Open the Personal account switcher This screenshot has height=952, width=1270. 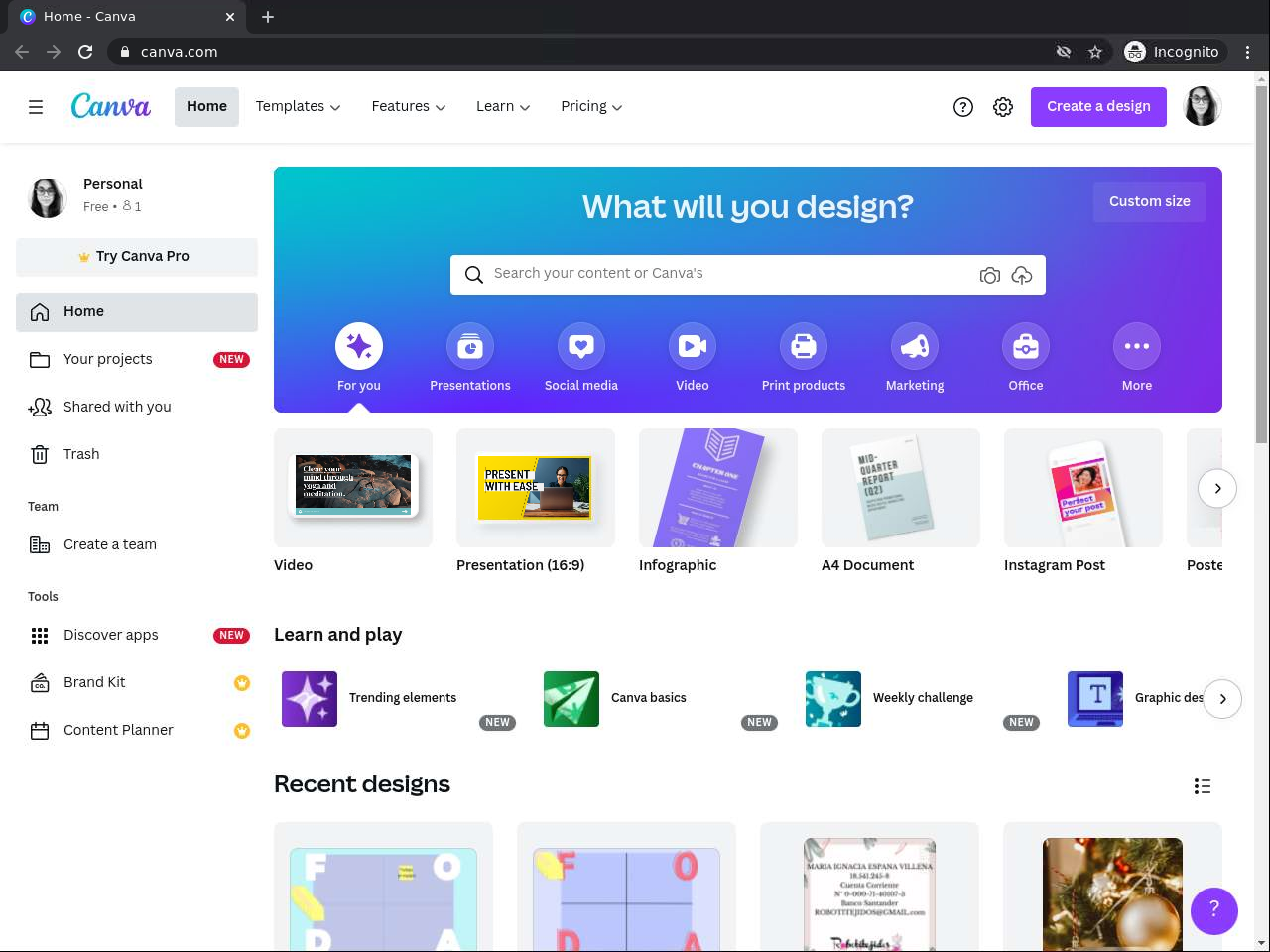pos(137,196)
